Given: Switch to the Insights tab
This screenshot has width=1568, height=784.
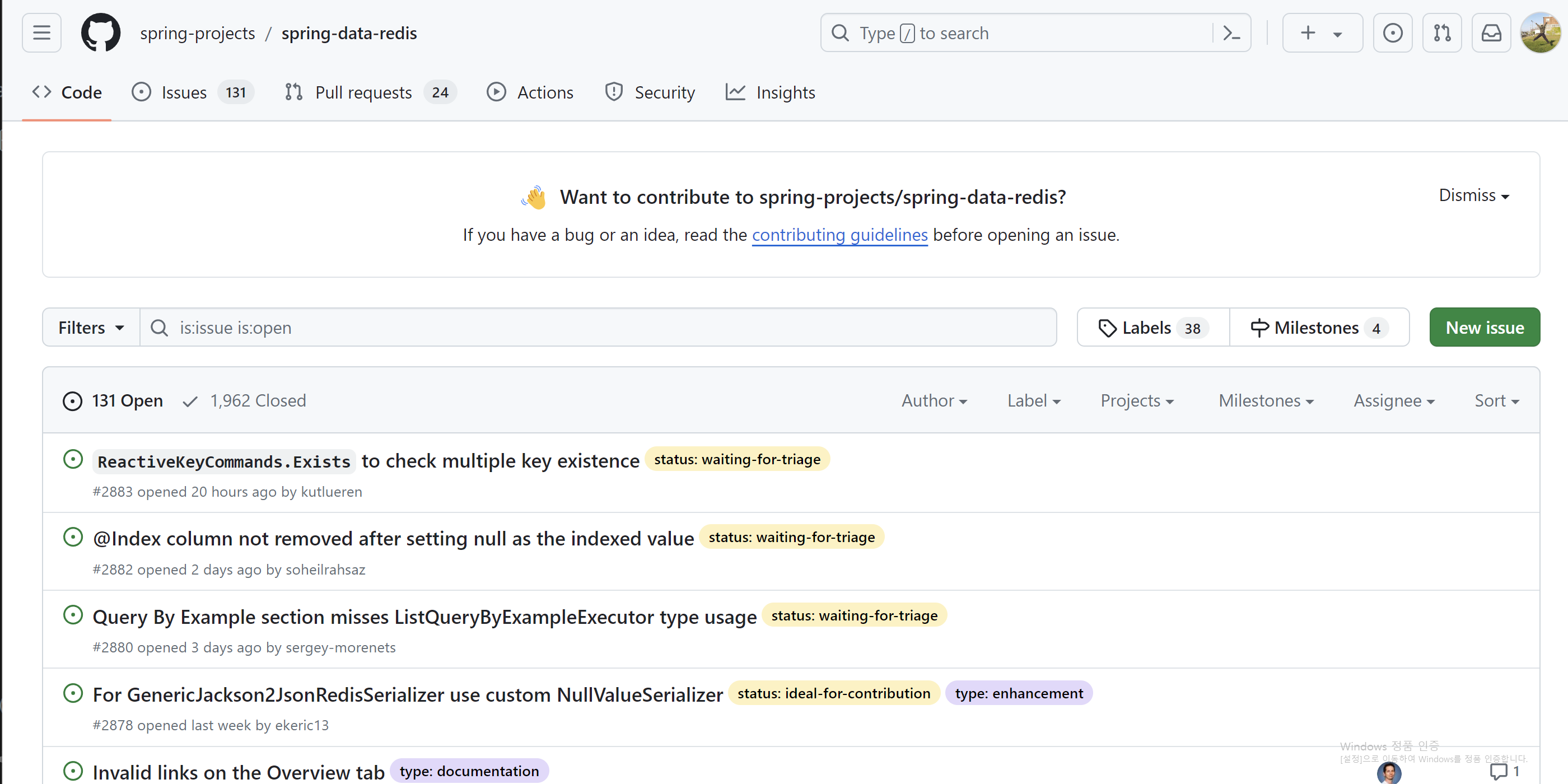Looking at the screenshot, I should tap(770, 92).
